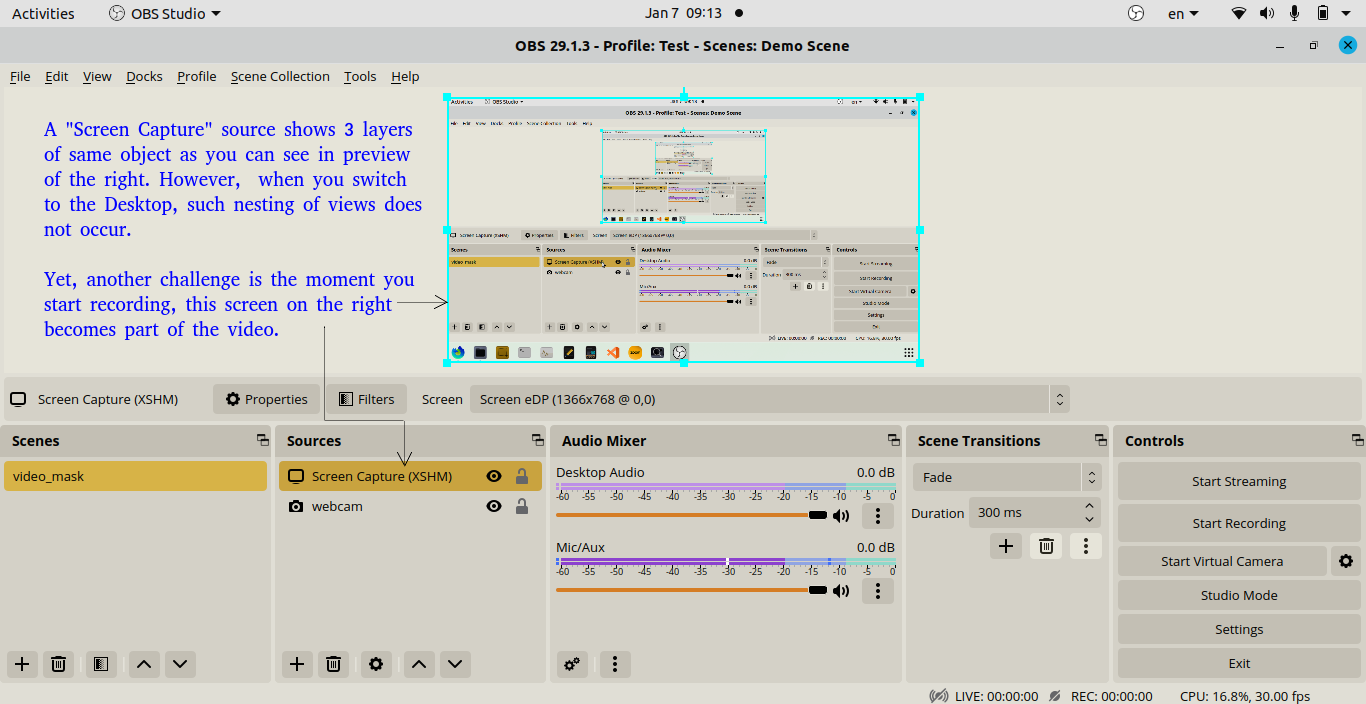Add a scene transition with plus
Image resolution: width=1366 pixels, height=704 pixels.
[x=1006, y=546]
